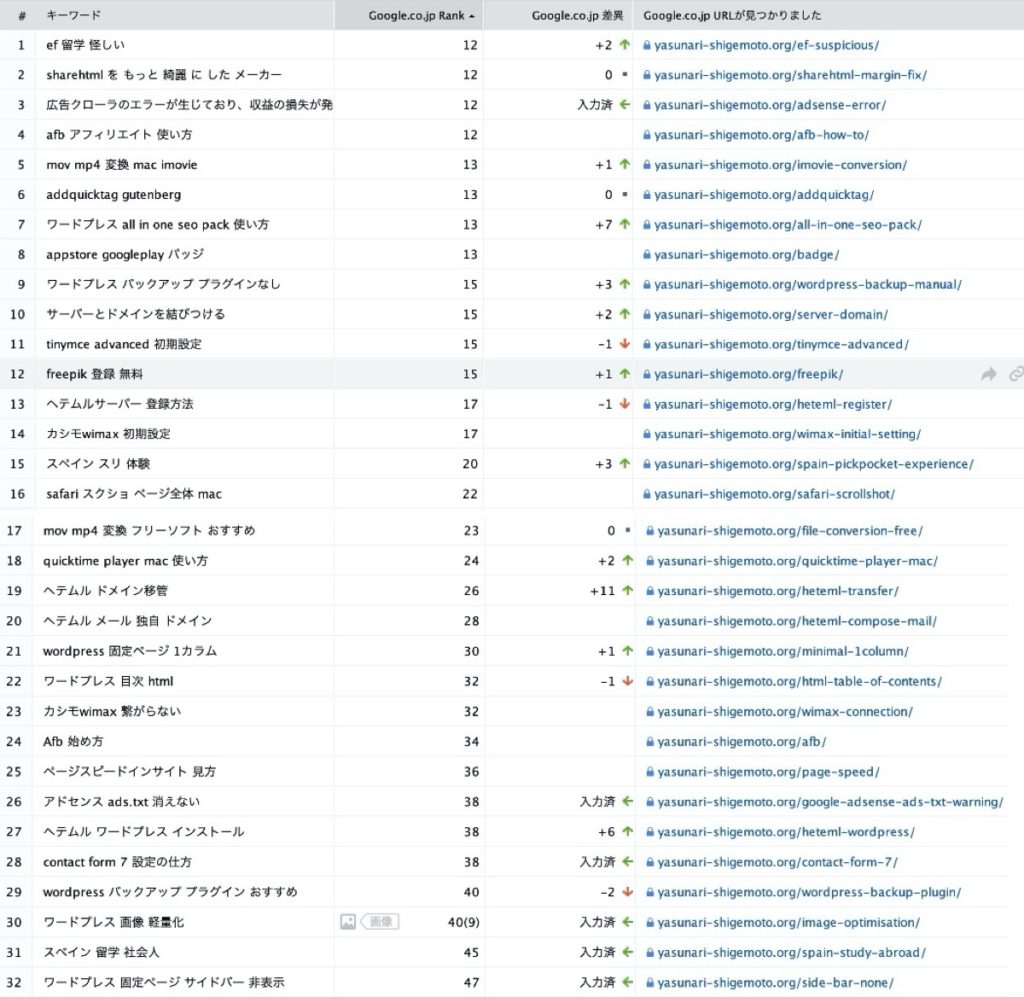Open the quicktime-player-mac URL link
This screenshot has width=1024, height=997.
click(x=797, y=561)
